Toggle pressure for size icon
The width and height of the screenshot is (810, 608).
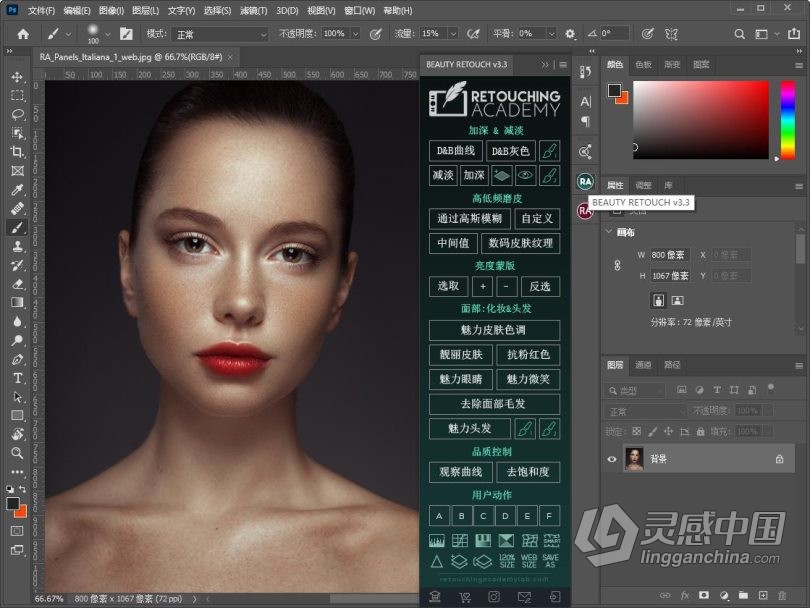pyautogui.click(x=647, y=34)
